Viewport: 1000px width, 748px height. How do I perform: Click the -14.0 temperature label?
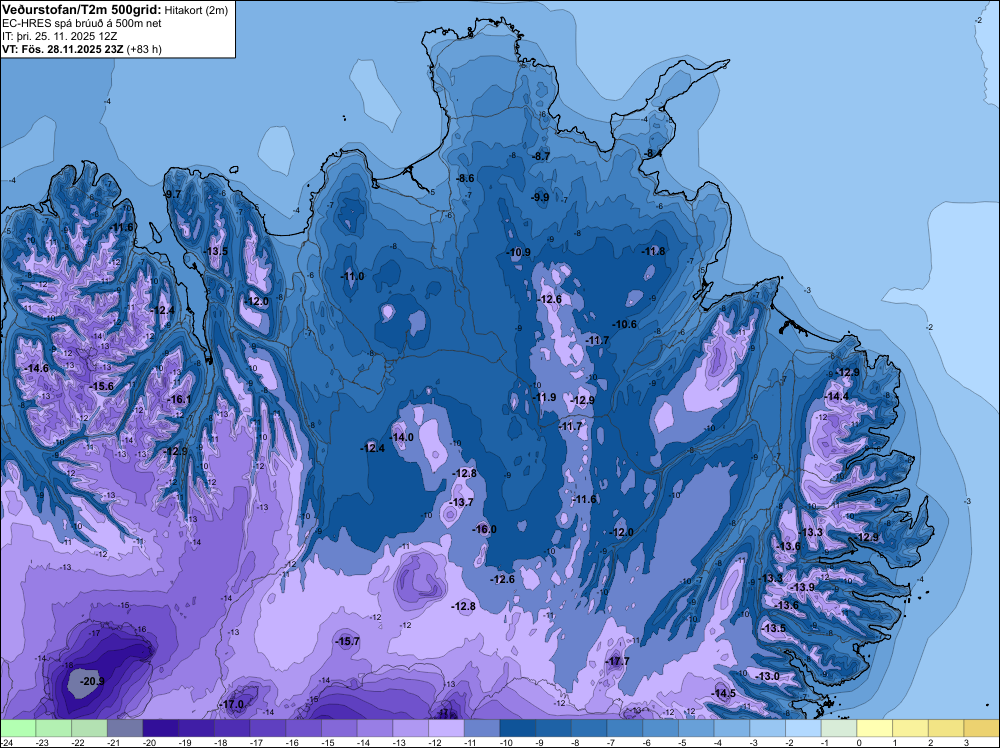402,437
